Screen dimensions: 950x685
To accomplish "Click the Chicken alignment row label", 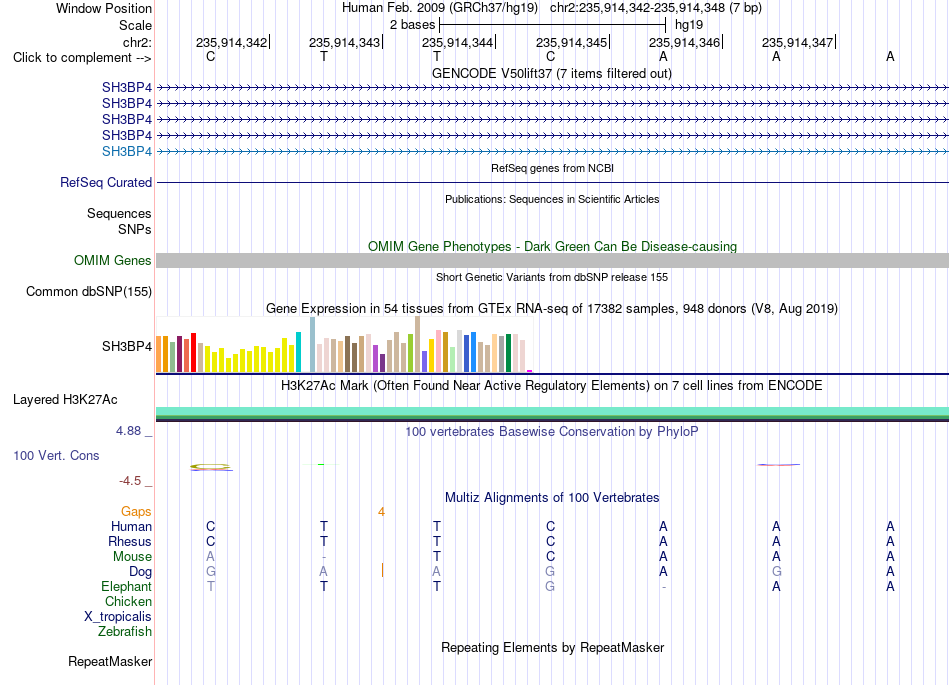I will (x=128, y=601).
